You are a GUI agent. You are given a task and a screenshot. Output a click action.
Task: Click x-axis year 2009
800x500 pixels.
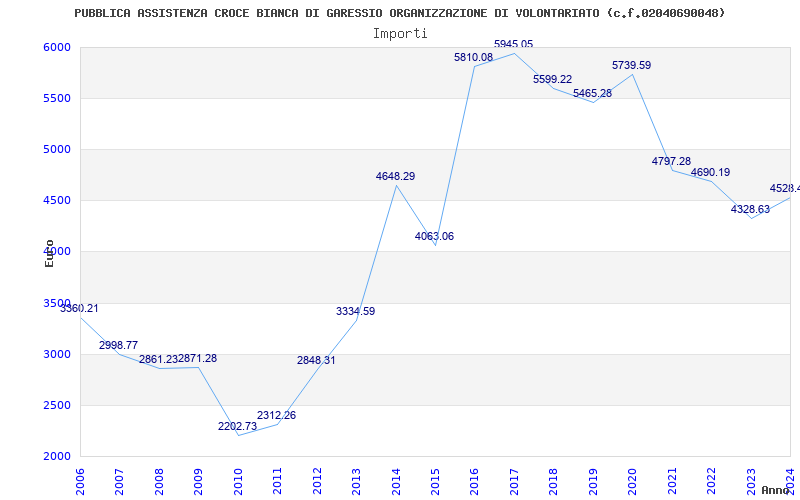click(x=198, y=481)
